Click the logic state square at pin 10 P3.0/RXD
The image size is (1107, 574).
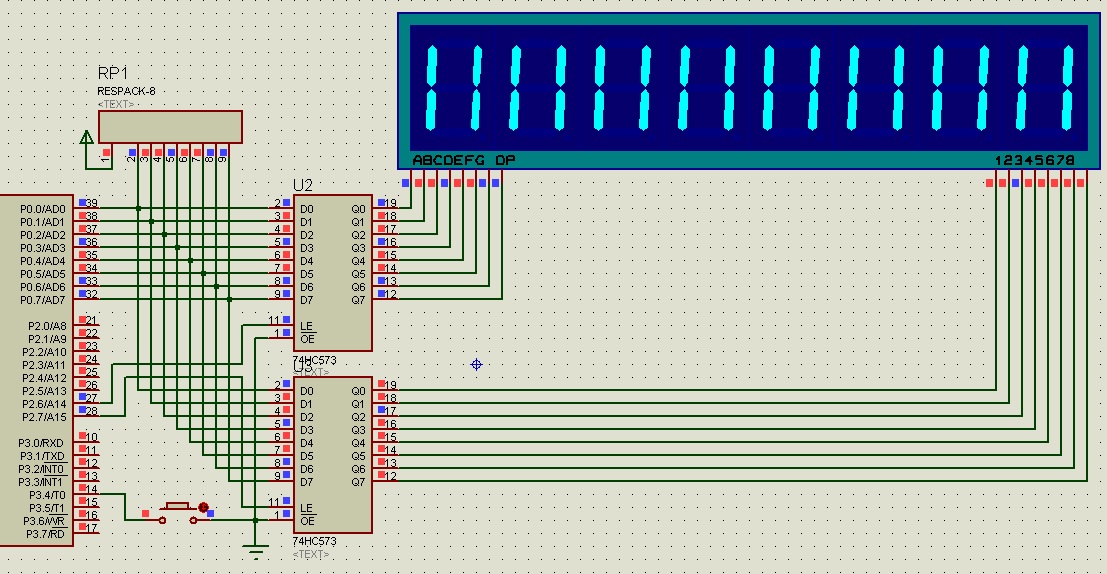pos(83,436)
